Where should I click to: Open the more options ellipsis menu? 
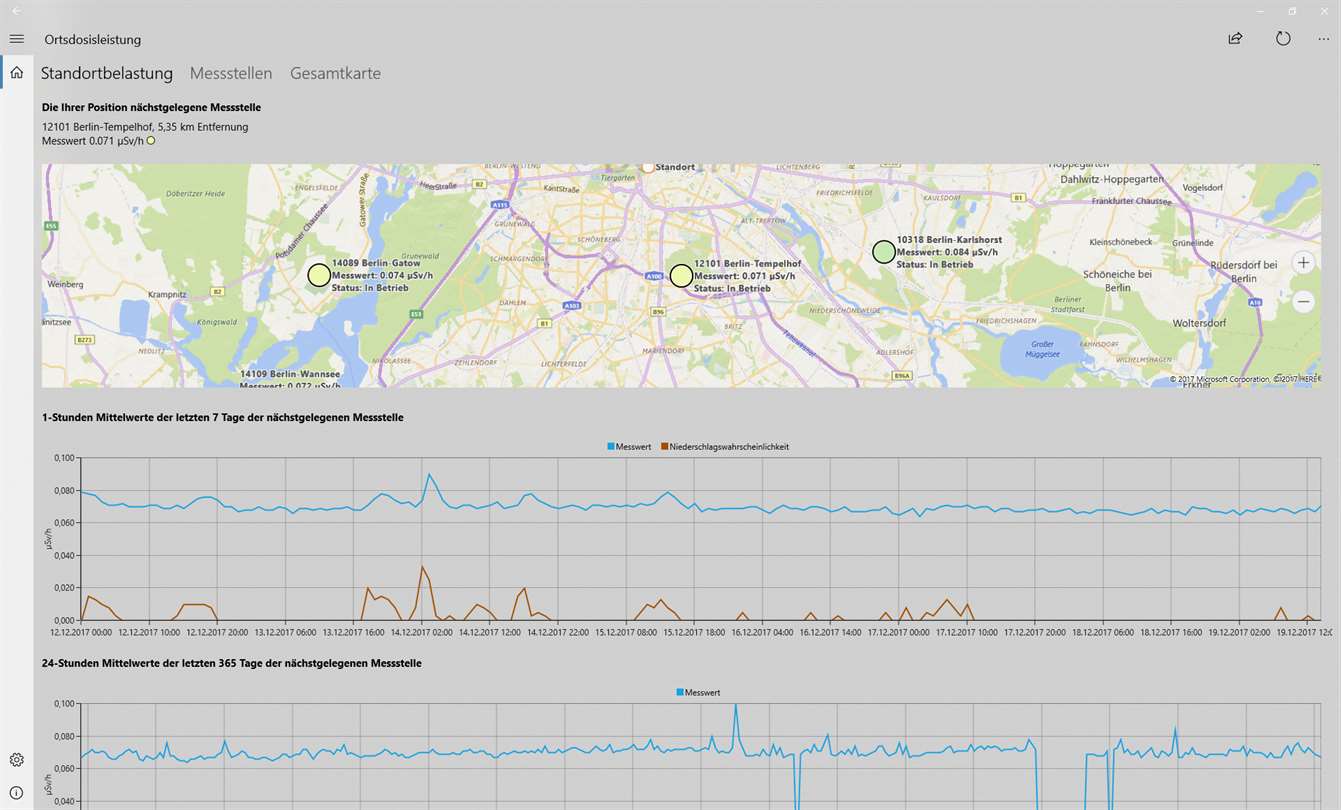coord(1324,39)
